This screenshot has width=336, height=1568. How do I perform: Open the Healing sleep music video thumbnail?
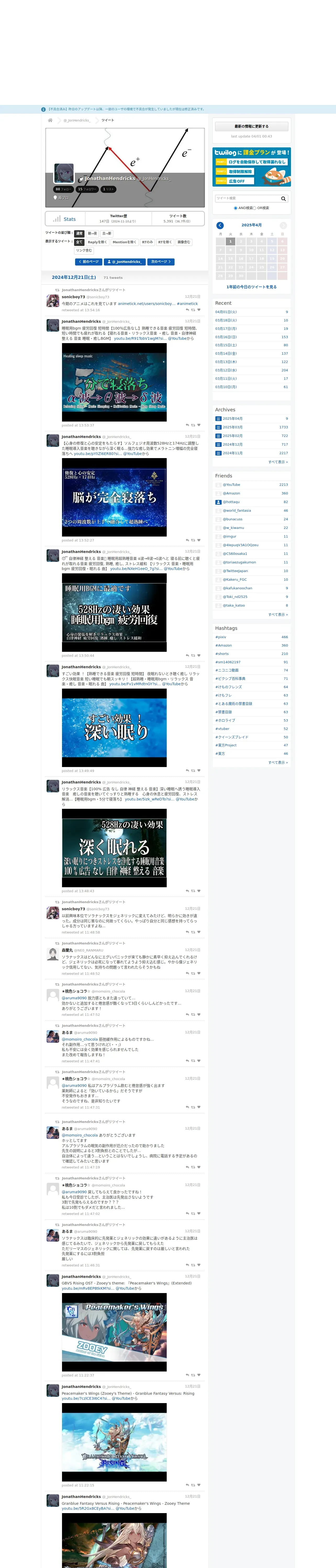click(x=114, y=383)
